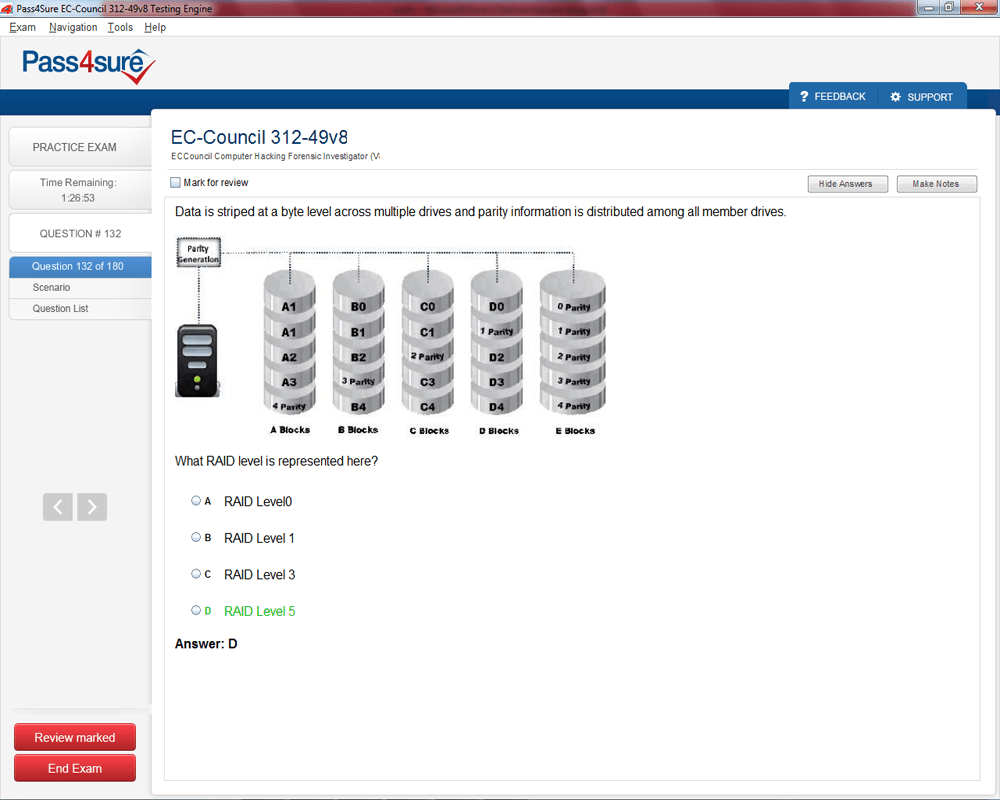Go to next question arrow

coord(92,507)
